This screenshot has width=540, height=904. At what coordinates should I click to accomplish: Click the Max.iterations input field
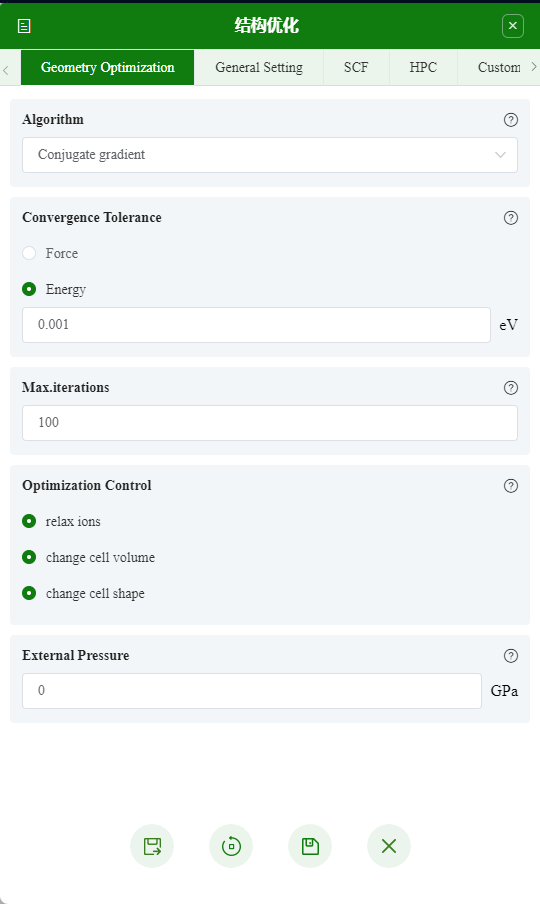(x=270, y=423)
